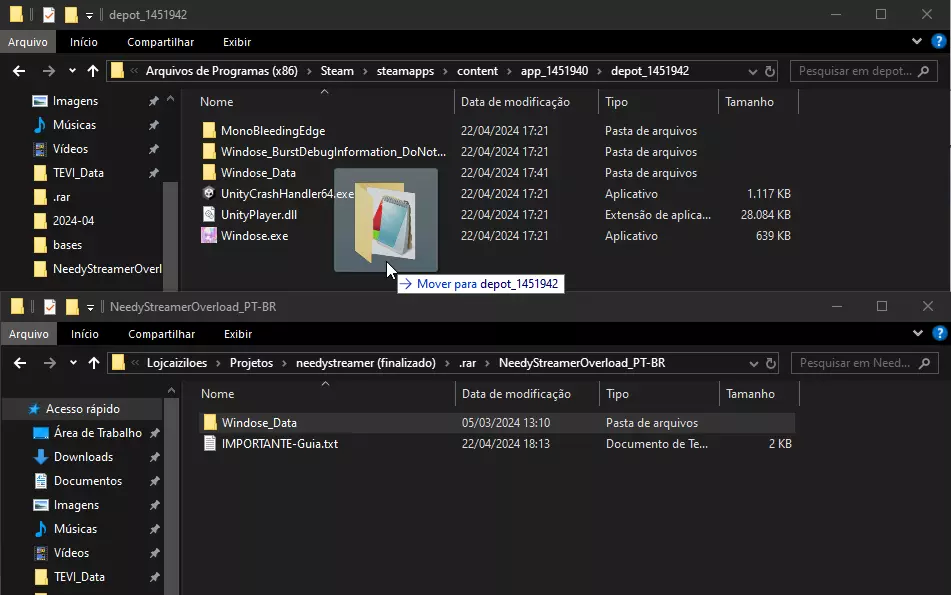951x595 pixels.
Task: Click Steam in depot_1451942 address path
Action: (x=337, y=71)
